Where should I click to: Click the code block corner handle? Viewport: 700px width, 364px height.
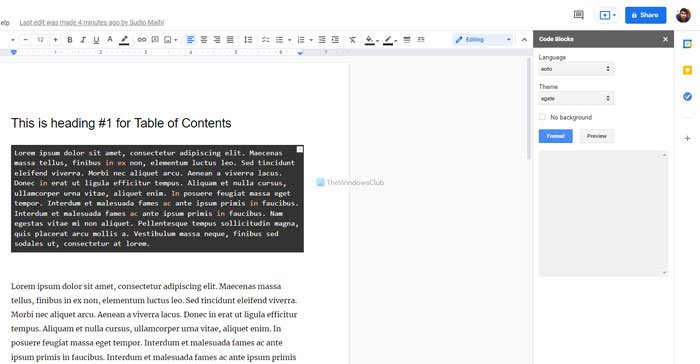tap(300, 149)
